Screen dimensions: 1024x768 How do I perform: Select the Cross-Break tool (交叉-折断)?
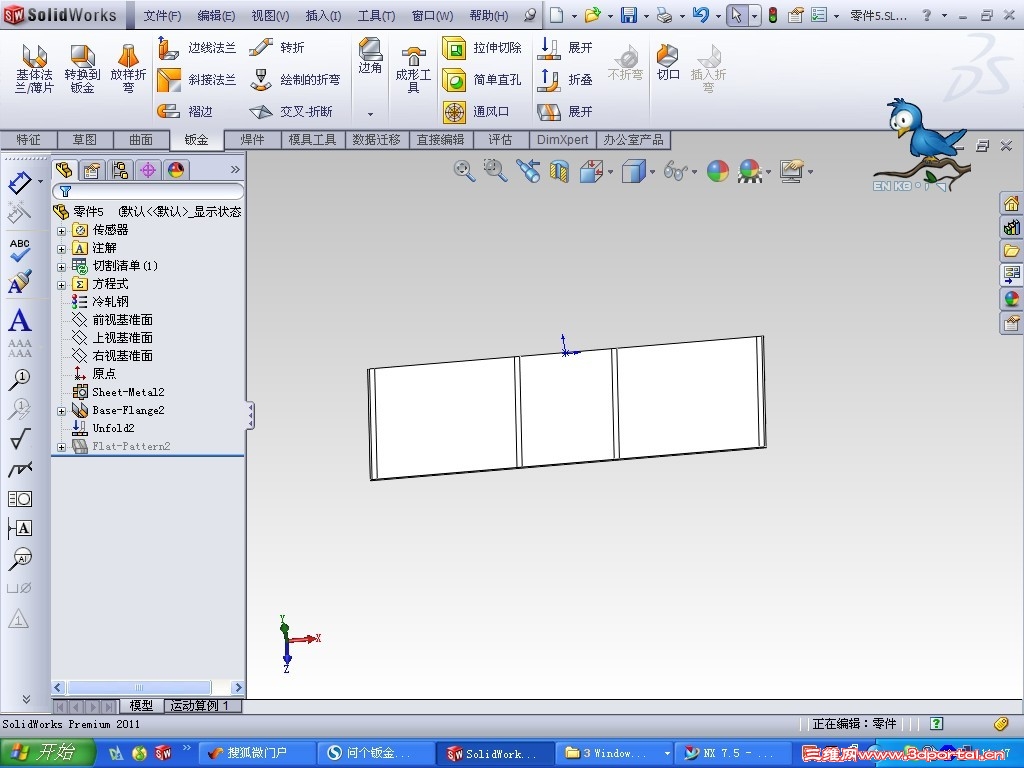point(291,112)
